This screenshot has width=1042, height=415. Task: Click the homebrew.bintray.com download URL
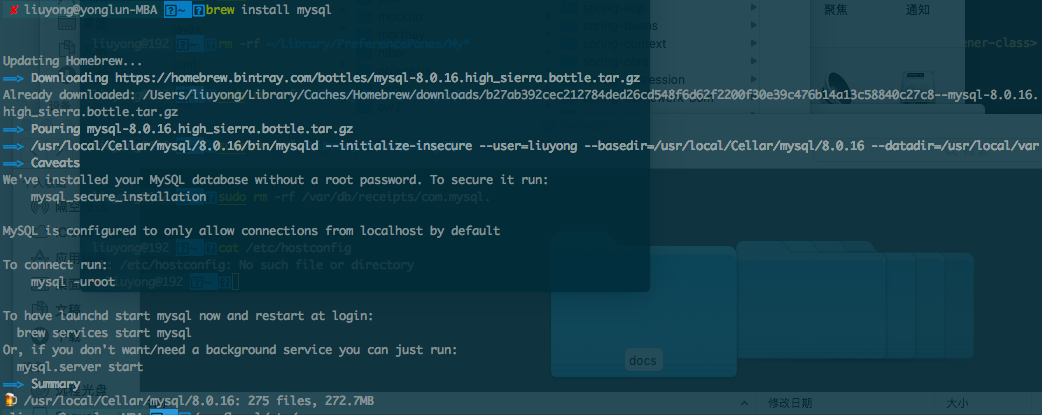(x=377, y=78)
